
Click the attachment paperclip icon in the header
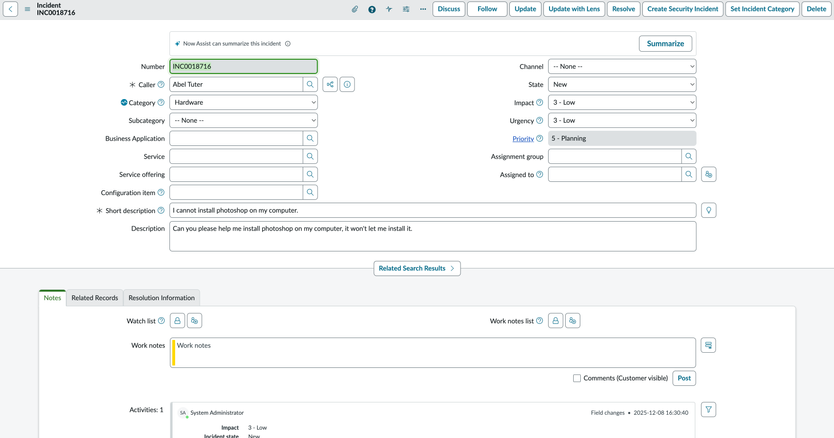click(354, 9)
